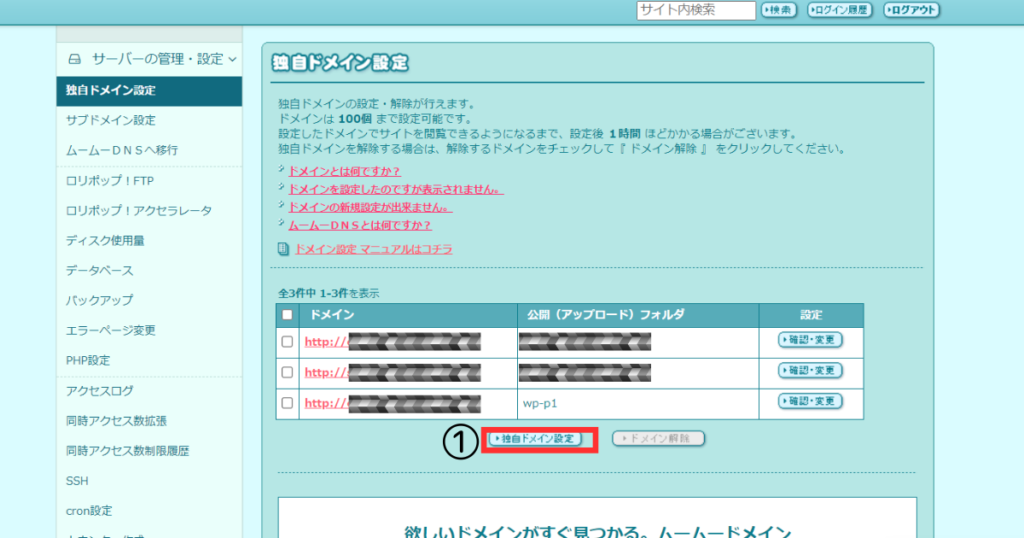The height and width of the screenshot is (538, 1024).
Task: Open the サブドメイン設定 menu item
Action: (110, 120)
